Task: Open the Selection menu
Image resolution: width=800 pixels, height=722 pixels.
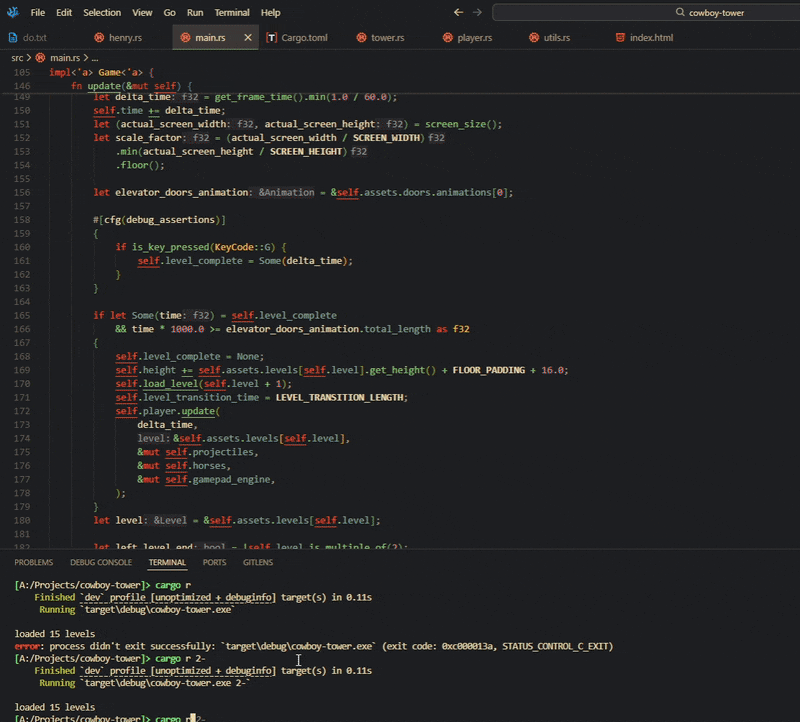Action: point(102,12)
